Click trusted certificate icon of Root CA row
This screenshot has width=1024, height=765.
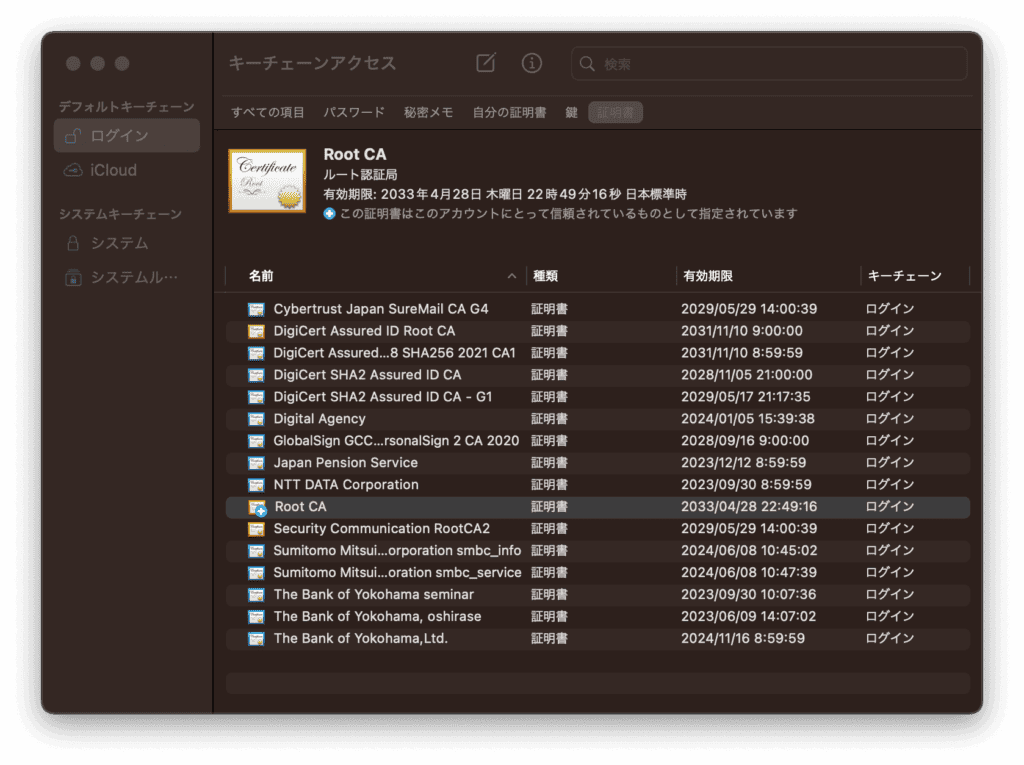257,508
